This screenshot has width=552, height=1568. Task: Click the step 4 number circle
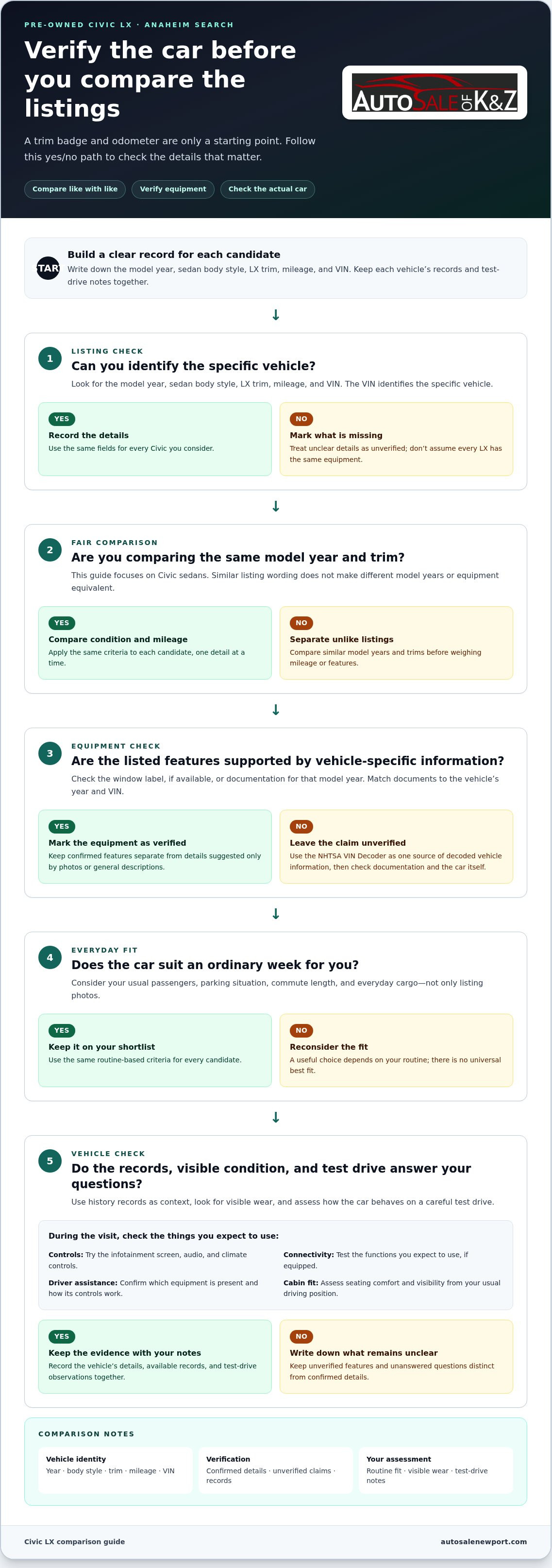(x=50, y=957)
